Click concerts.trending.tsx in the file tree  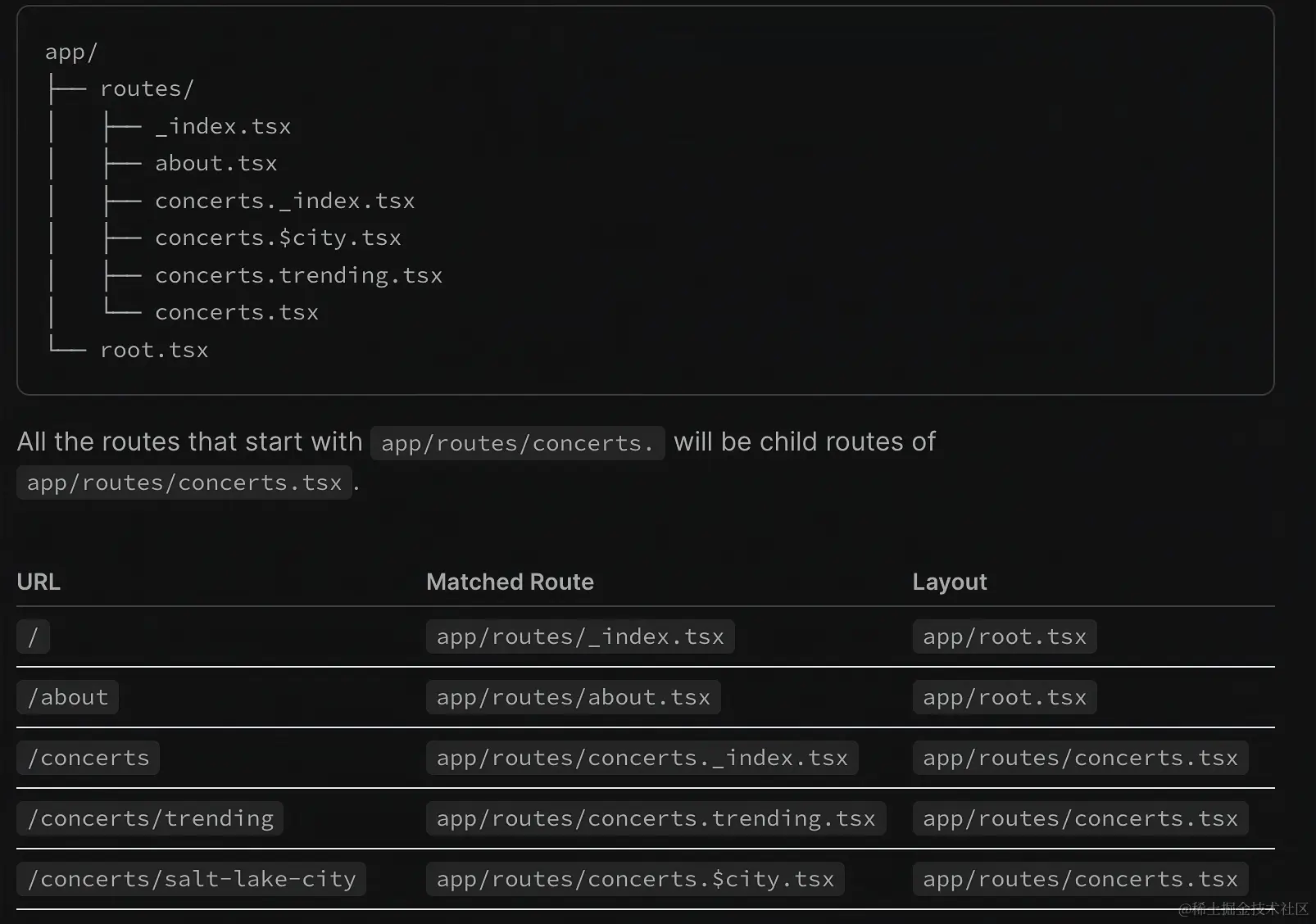tap(298, 275)
